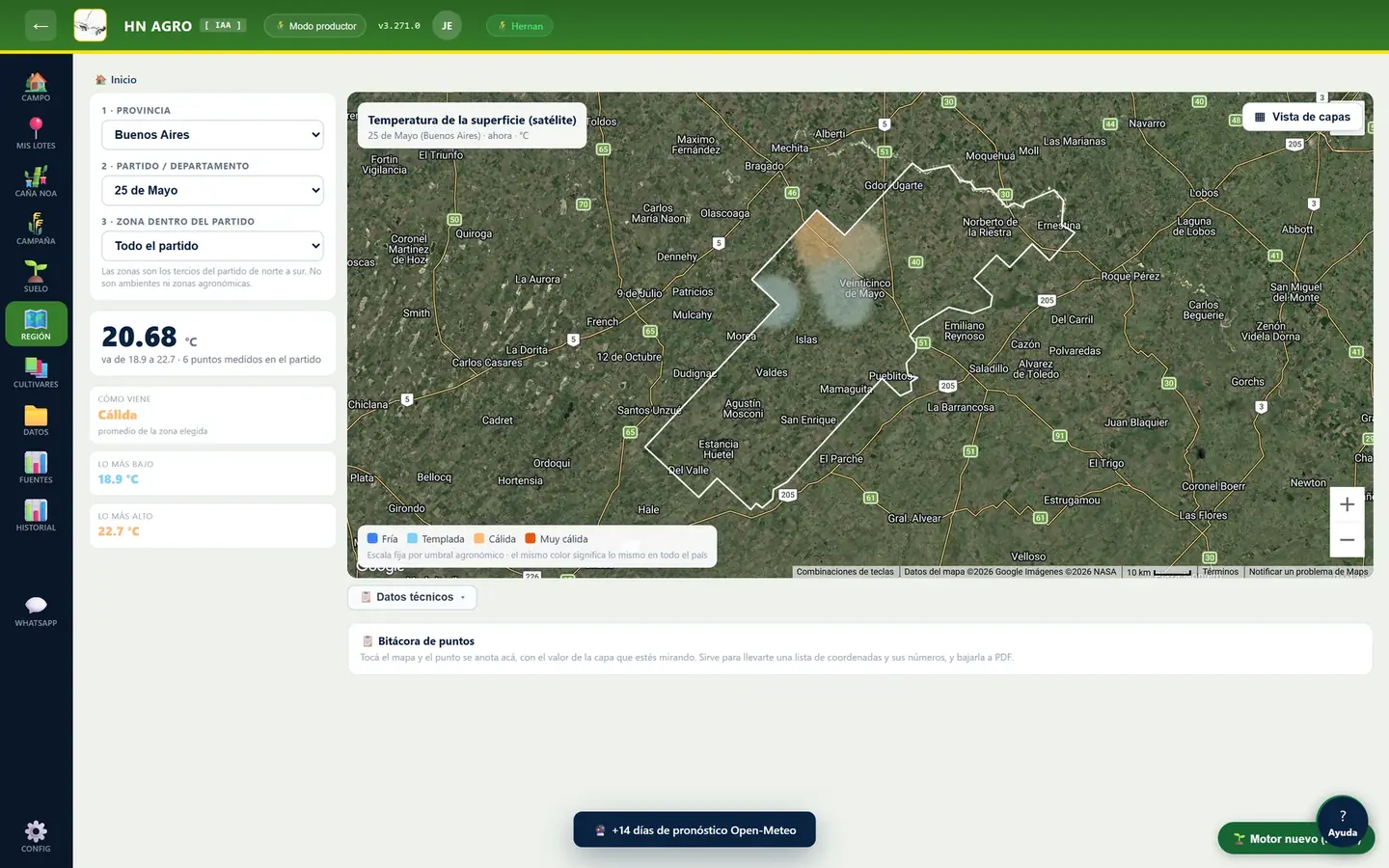Open the zone dropdown Todo el partido
The width and height of the screenshot is (1389, 868).
point(212,246)
